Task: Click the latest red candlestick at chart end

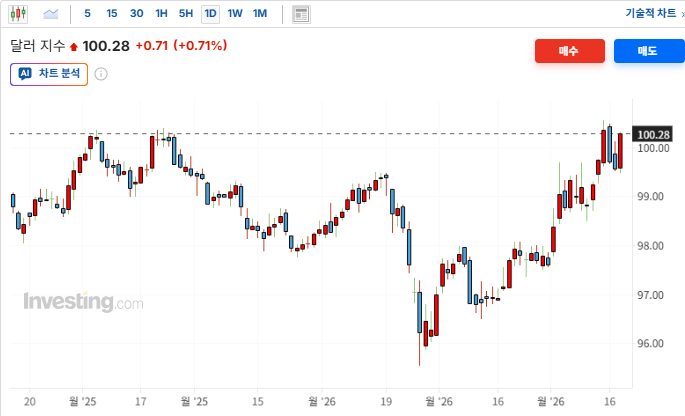Action: [x=620, y=151]
